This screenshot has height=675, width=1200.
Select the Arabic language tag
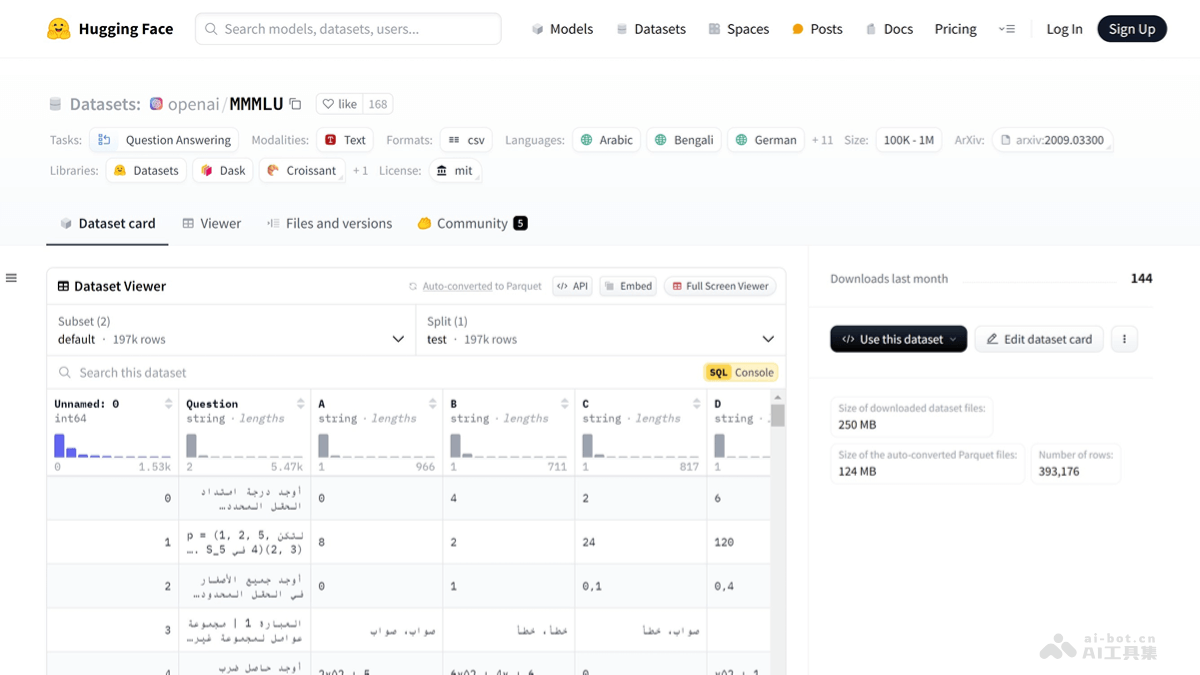pos(606,140)
